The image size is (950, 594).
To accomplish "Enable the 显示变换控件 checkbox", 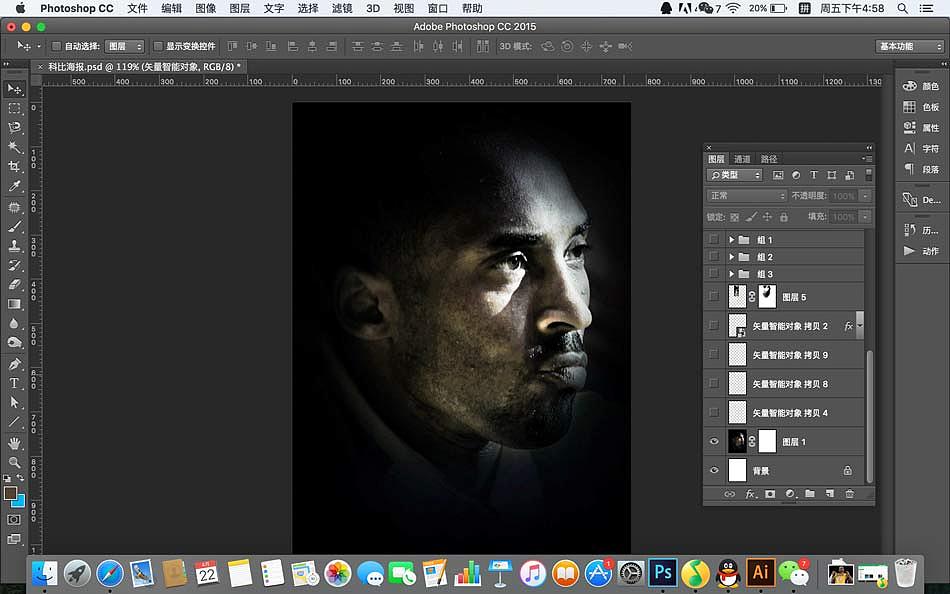I will point(158,46).
